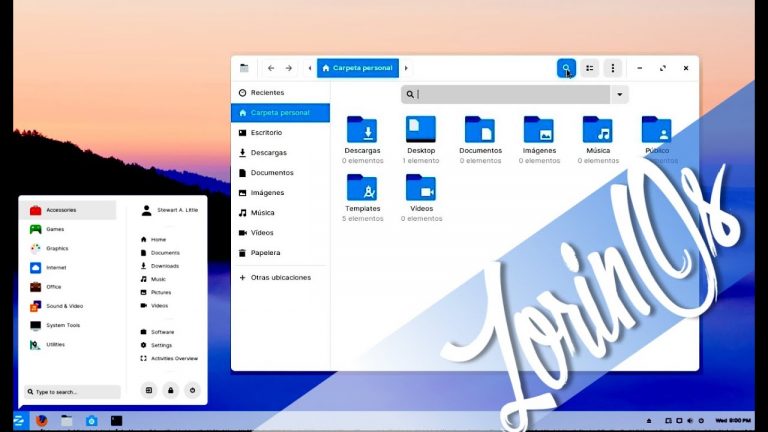Open Papelera in the sidebar

(281, 253)
